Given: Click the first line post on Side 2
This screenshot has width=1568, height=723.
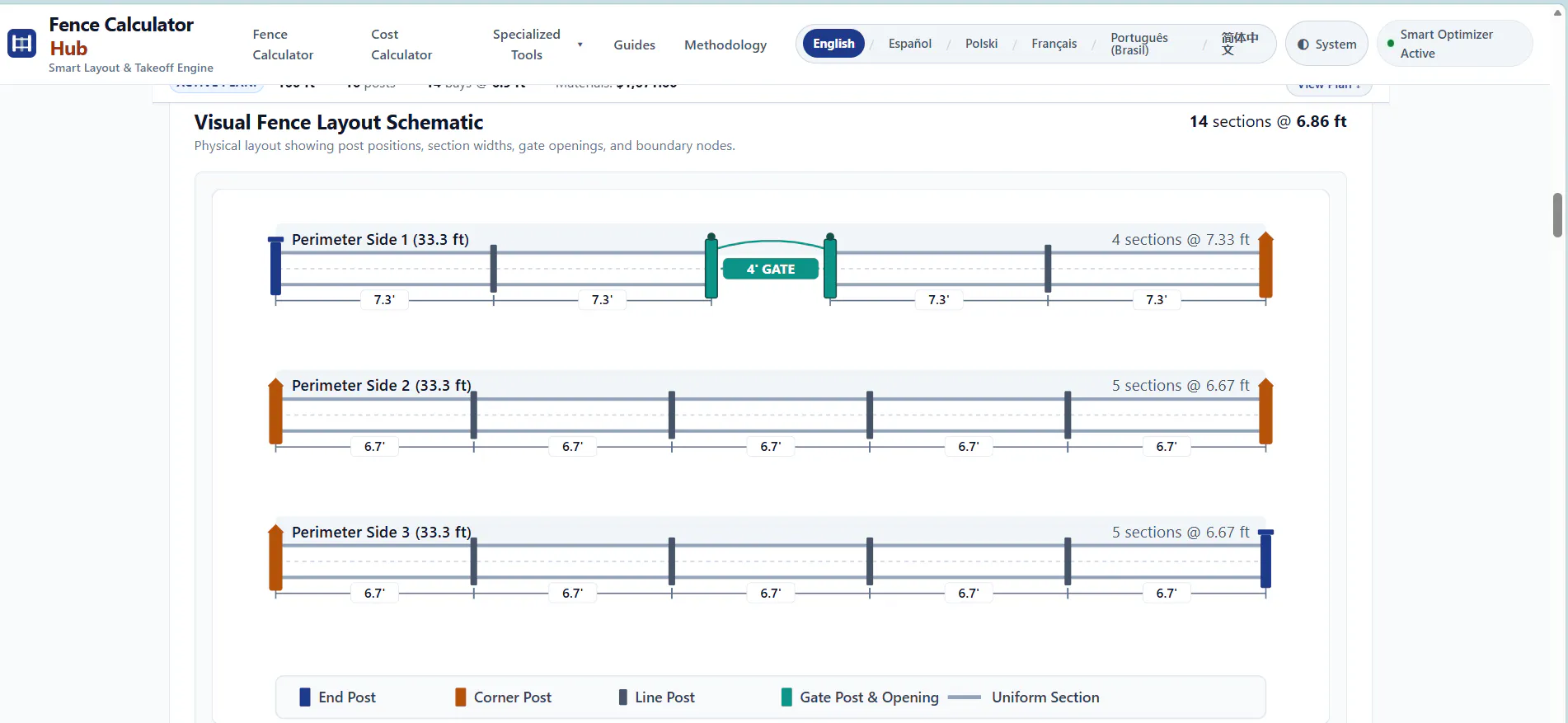Looking at the screenshot, I should pyautogui.click(x=474, y=415).
